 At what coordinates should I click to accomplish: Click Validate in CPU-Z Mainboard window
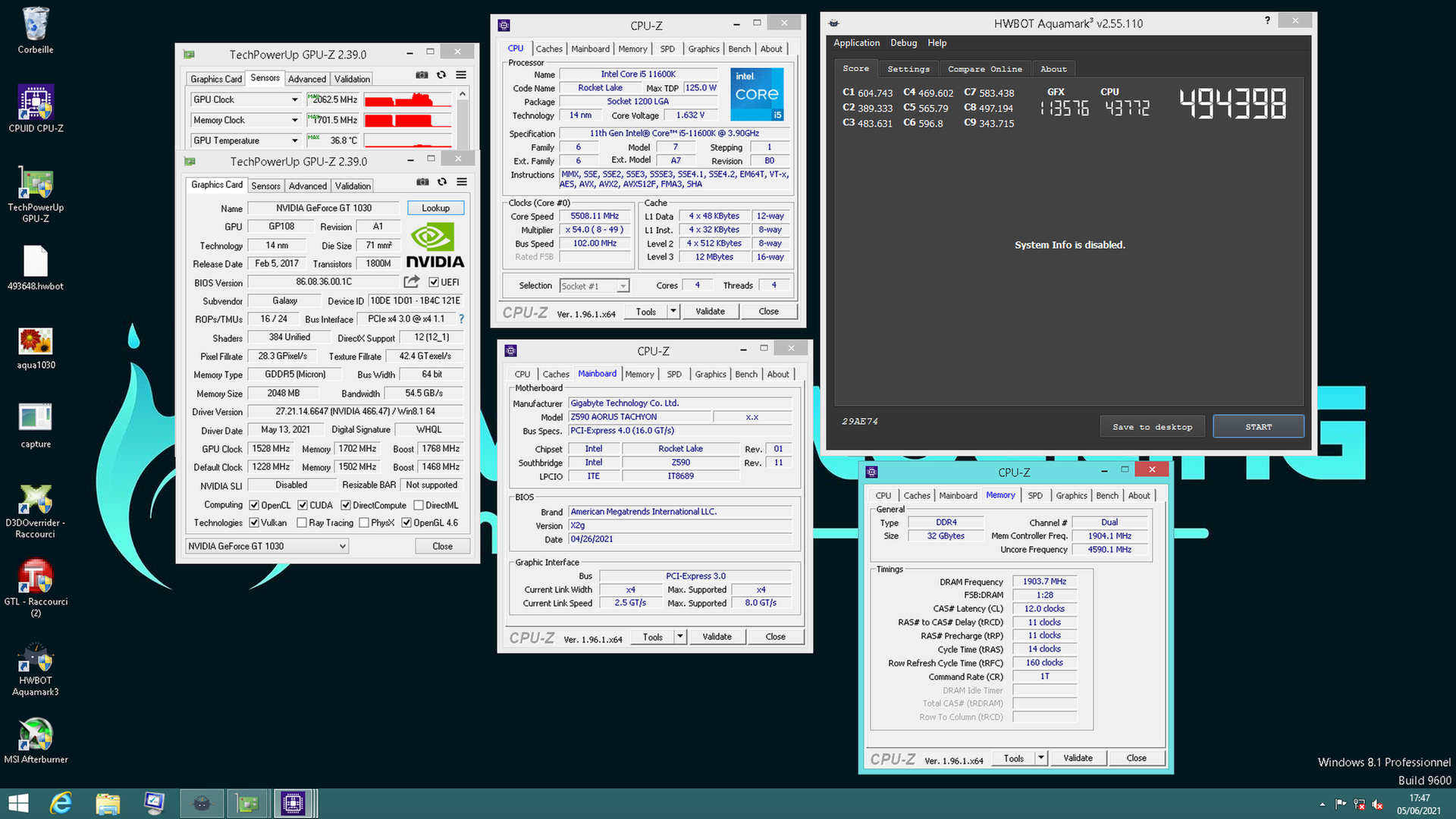(x=717, y=637)
